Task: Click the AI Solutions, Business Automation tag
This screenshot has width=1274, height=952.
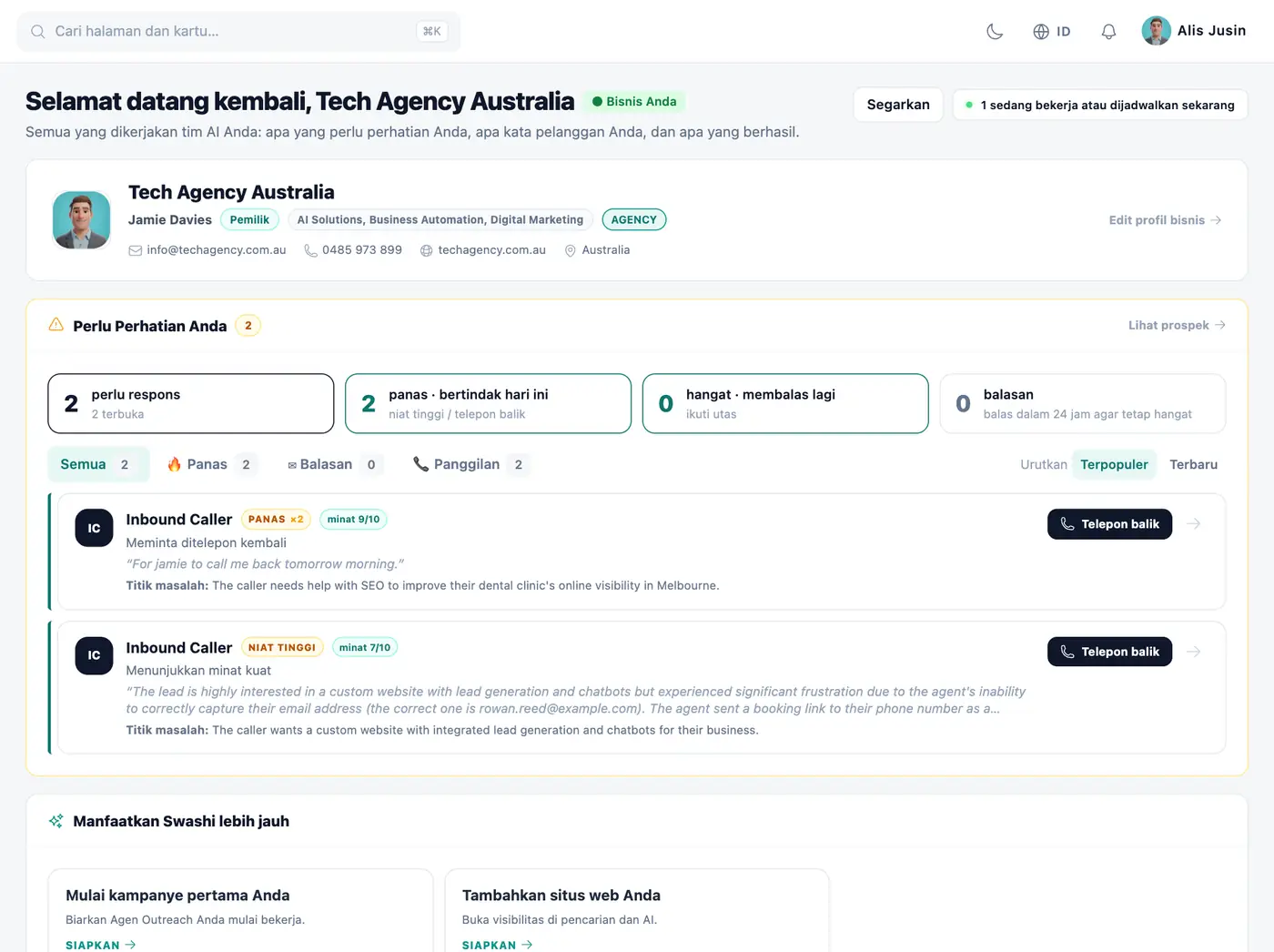Action: 440,219
